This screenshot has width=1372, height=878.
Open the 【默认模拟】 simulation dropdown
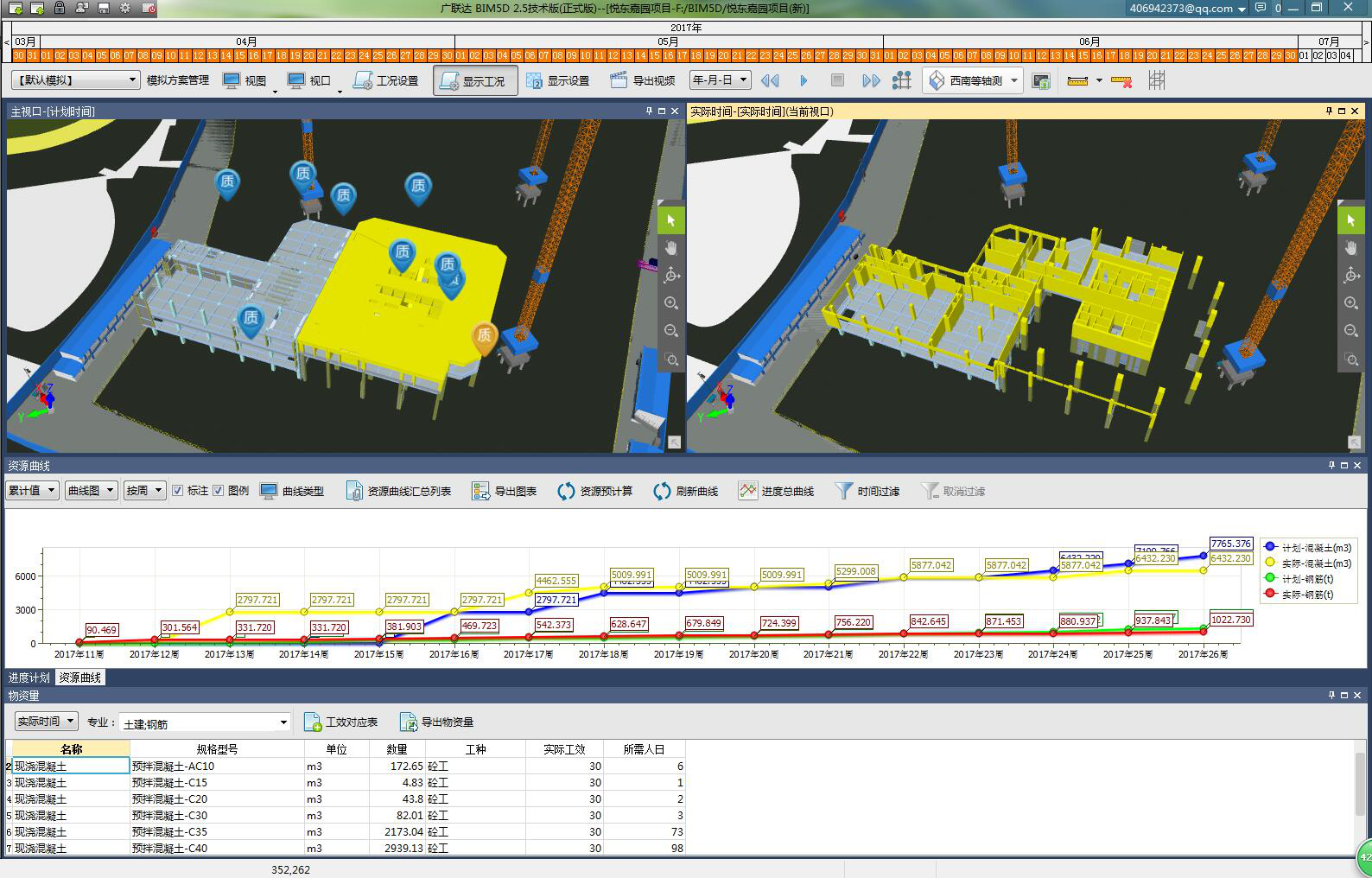click(x=75, y=80)
